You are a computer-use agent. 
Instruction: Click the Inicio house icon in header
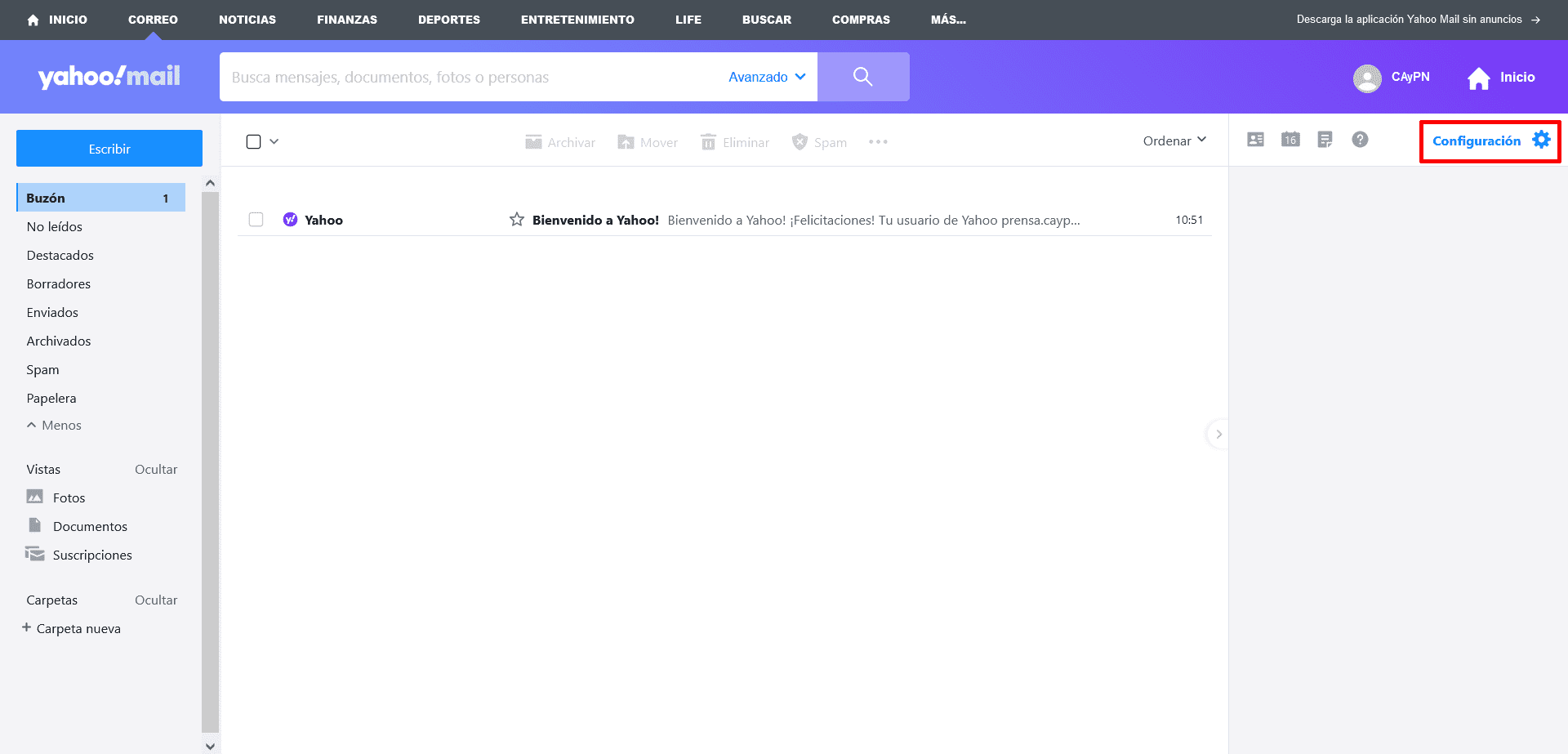point(1479,78)
